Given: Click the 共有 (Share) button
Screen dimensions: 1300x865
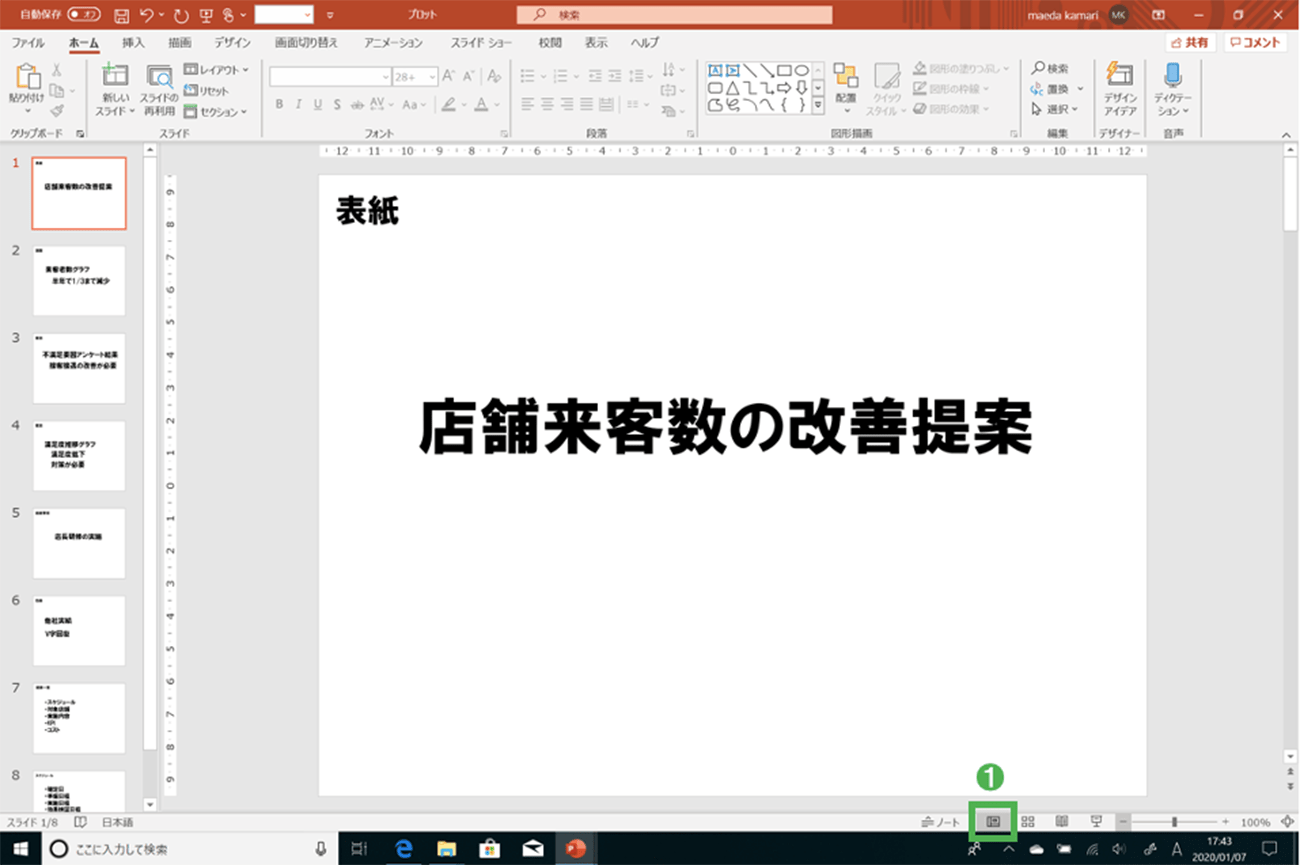Looking at the screenshot, I should click(1190, 43).
